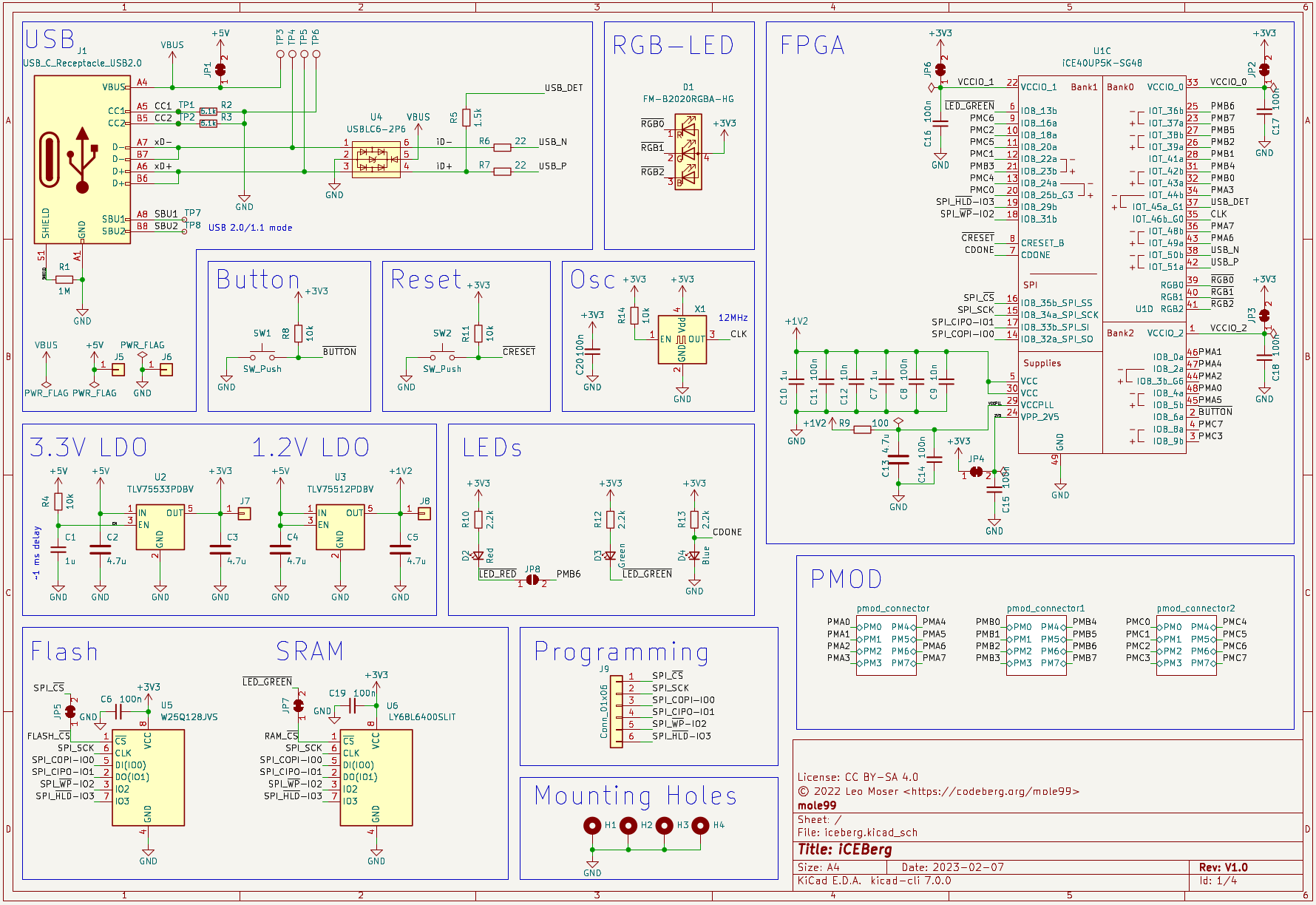1316x905 pixels.
Task: Select the pmod_connector1 block with PMB pins
Action: point(1037,645)
